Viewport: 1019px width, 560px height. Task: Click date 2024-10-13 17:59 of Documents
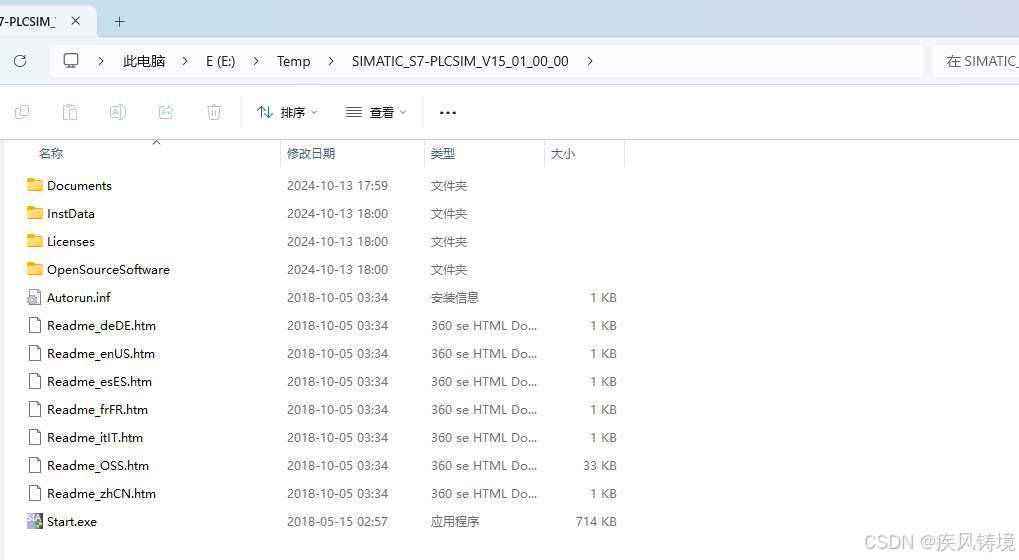337,185
